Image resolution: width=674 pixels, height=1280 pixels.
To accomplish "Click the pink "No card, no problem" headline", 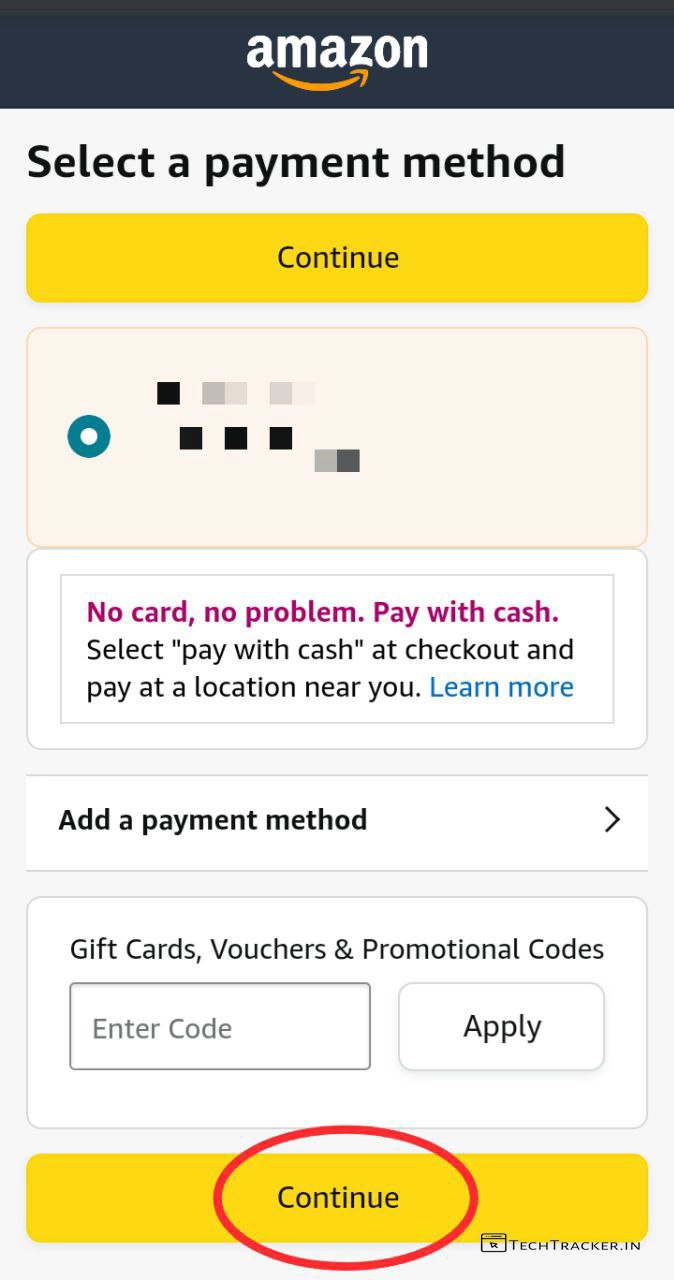I will 322,612.
